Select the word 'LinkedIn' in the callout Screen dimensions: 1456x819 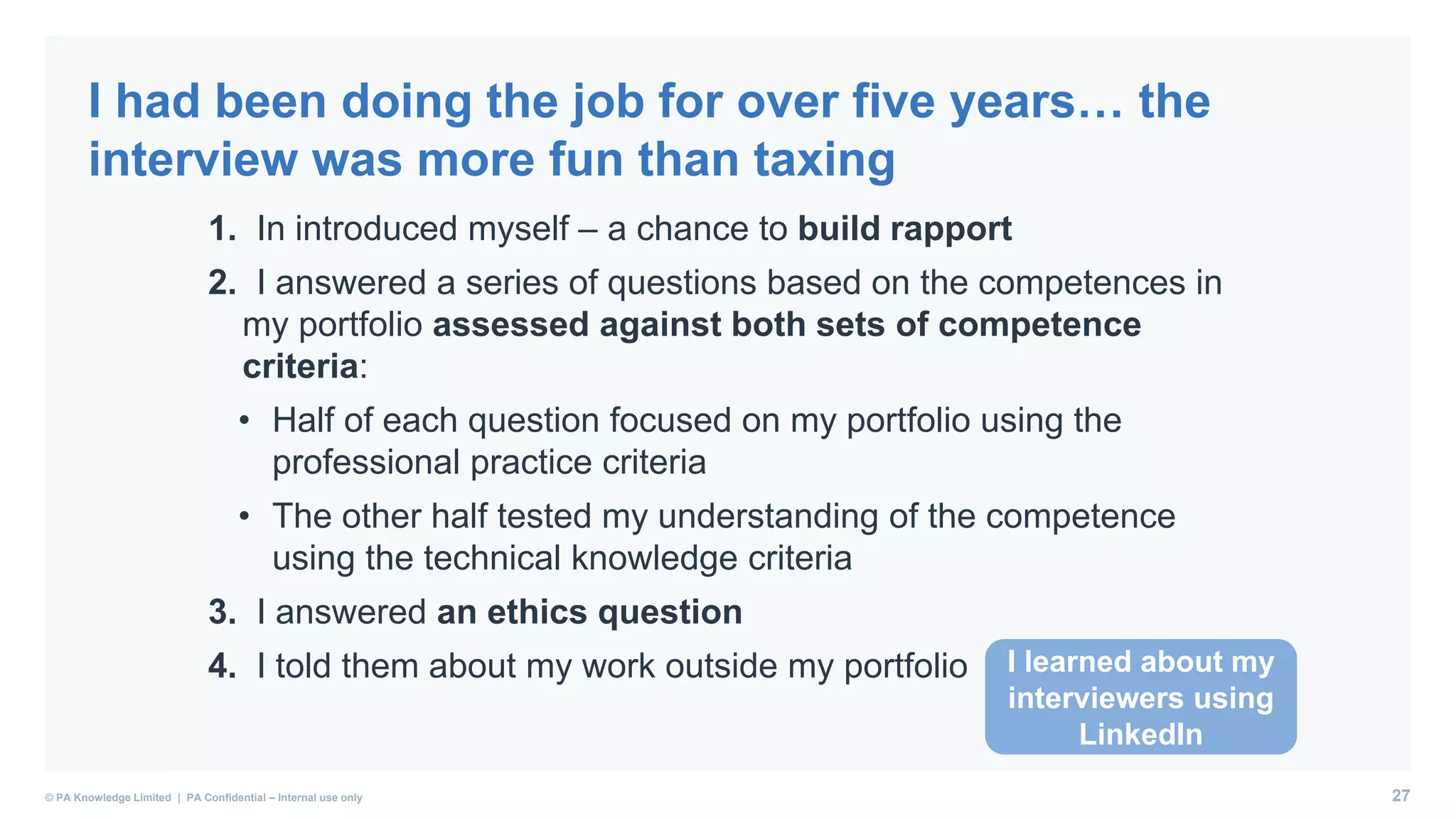(x=1140, y=734)
